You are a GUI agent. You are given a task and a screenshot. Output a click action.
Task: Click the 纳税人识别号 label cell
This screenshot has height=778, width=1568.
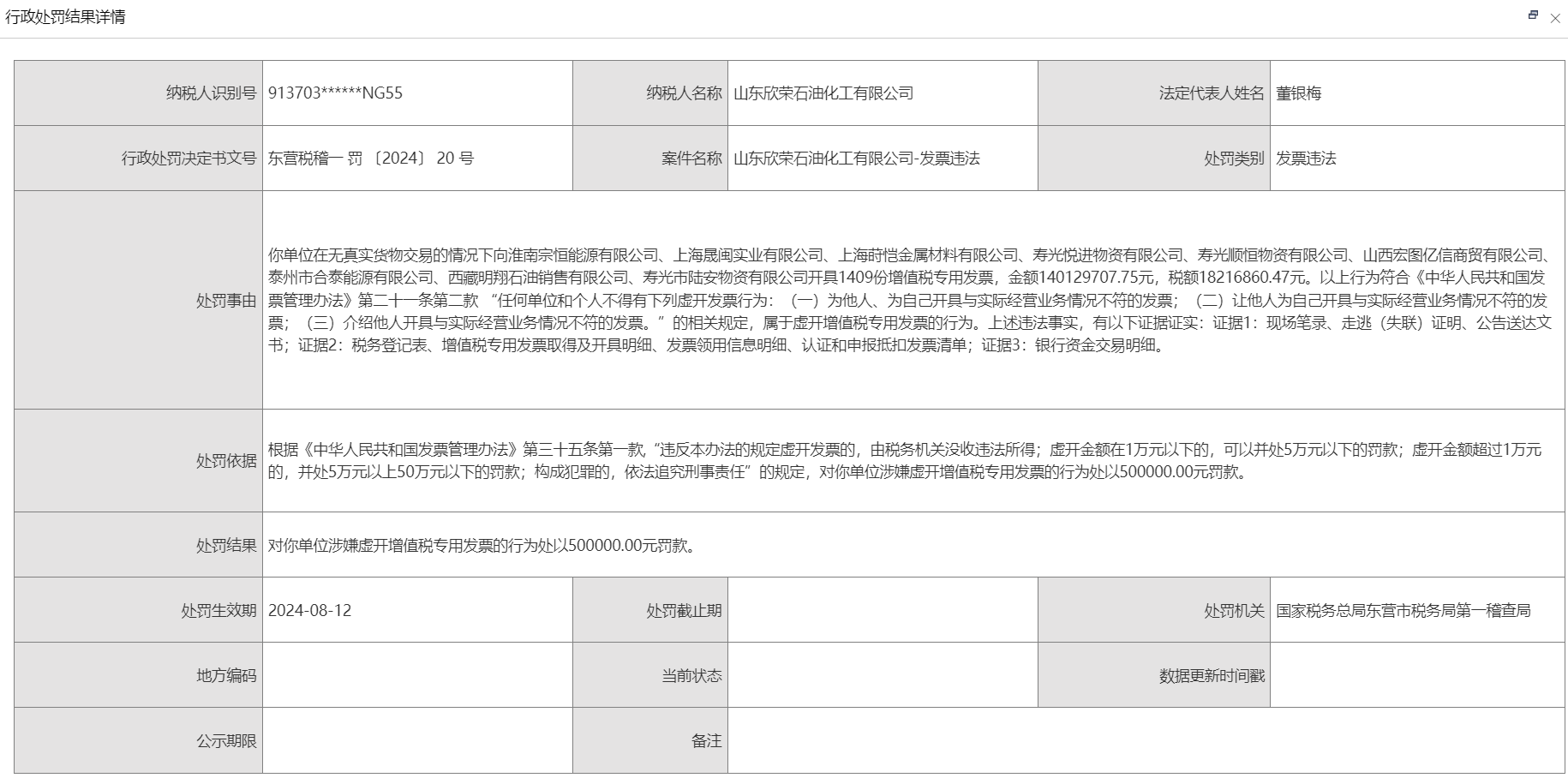(x=211, y=93)
